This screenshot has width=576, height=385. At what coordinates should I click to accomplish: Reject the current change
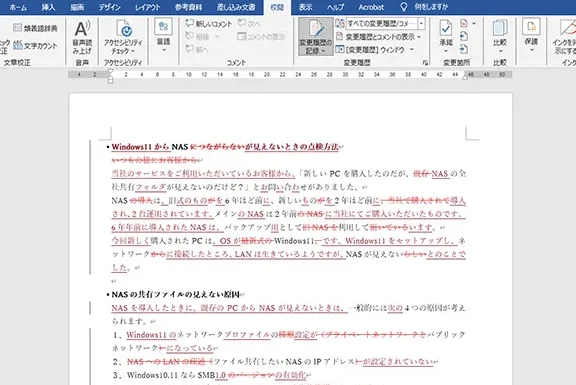pos(464,24)
